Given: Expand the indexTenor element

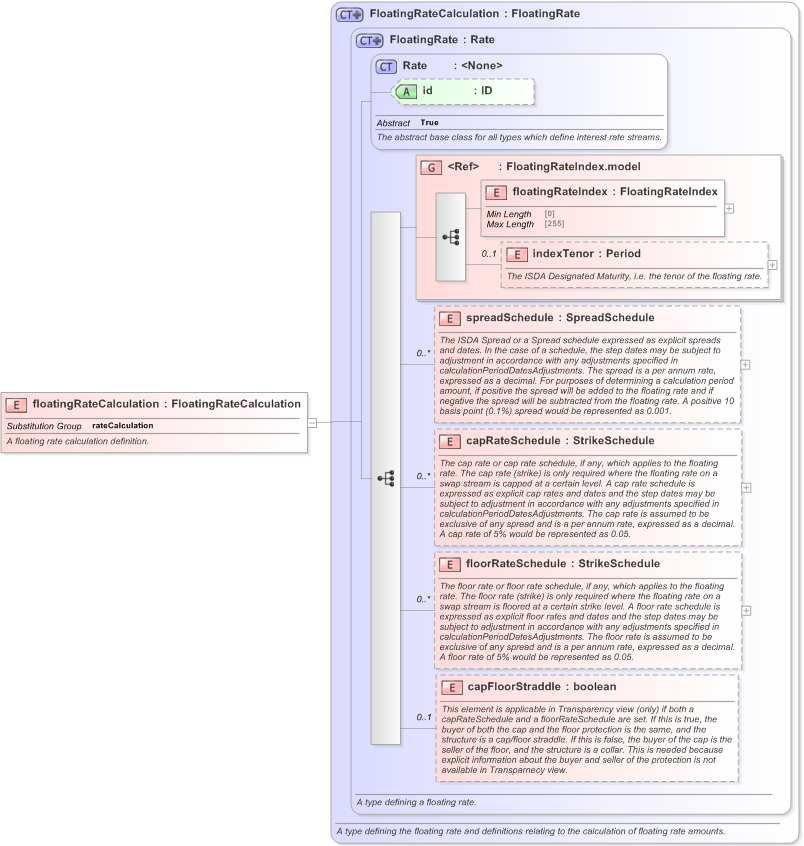Looking at the screenshot, I should click(773, 265).
